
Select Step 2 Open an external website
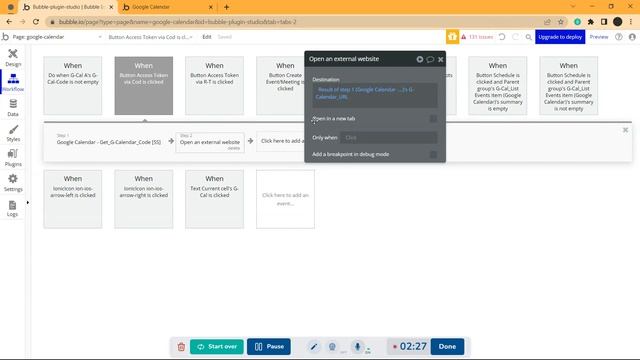click(x=210, y=142)
